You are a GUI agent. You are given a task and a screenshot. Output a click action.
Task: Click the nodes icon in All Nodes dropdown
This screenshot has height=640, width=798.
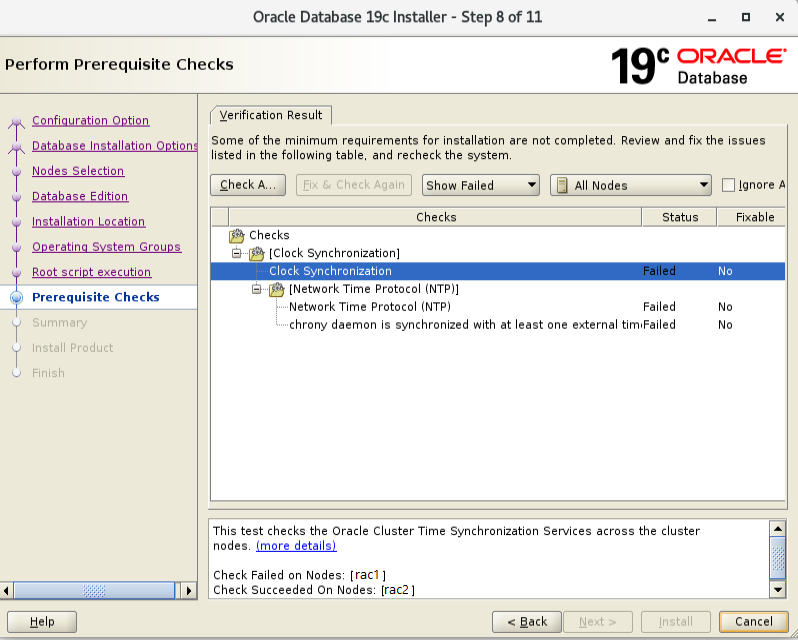click(562, 185)
